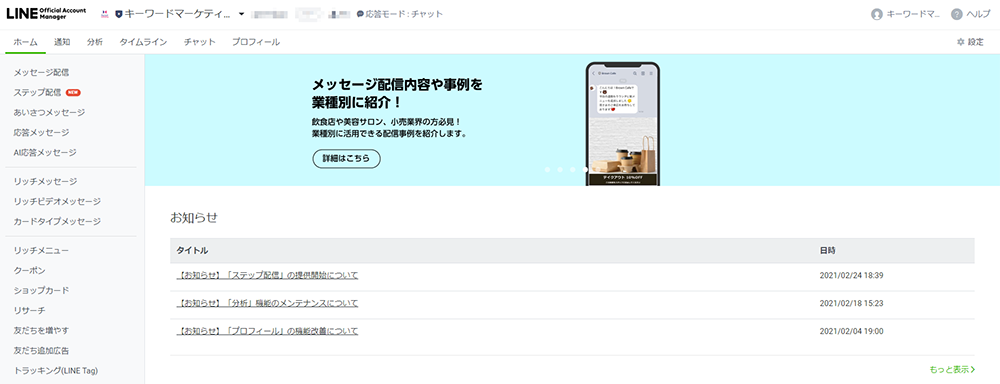Switch to the チャット tab

click(200, 42)
